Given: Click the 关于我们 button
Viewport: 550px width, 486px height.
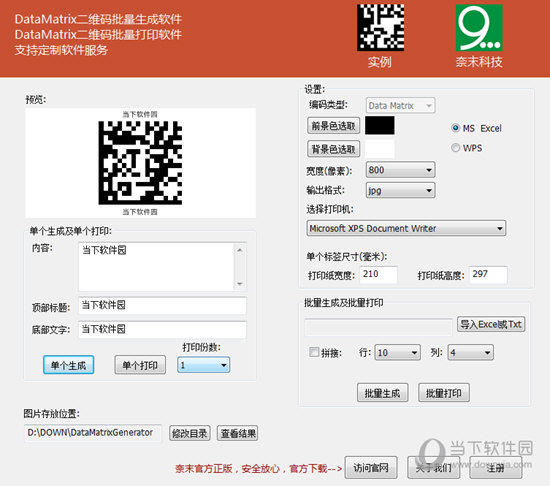Looking at the screenshot, I should point(434,467).
